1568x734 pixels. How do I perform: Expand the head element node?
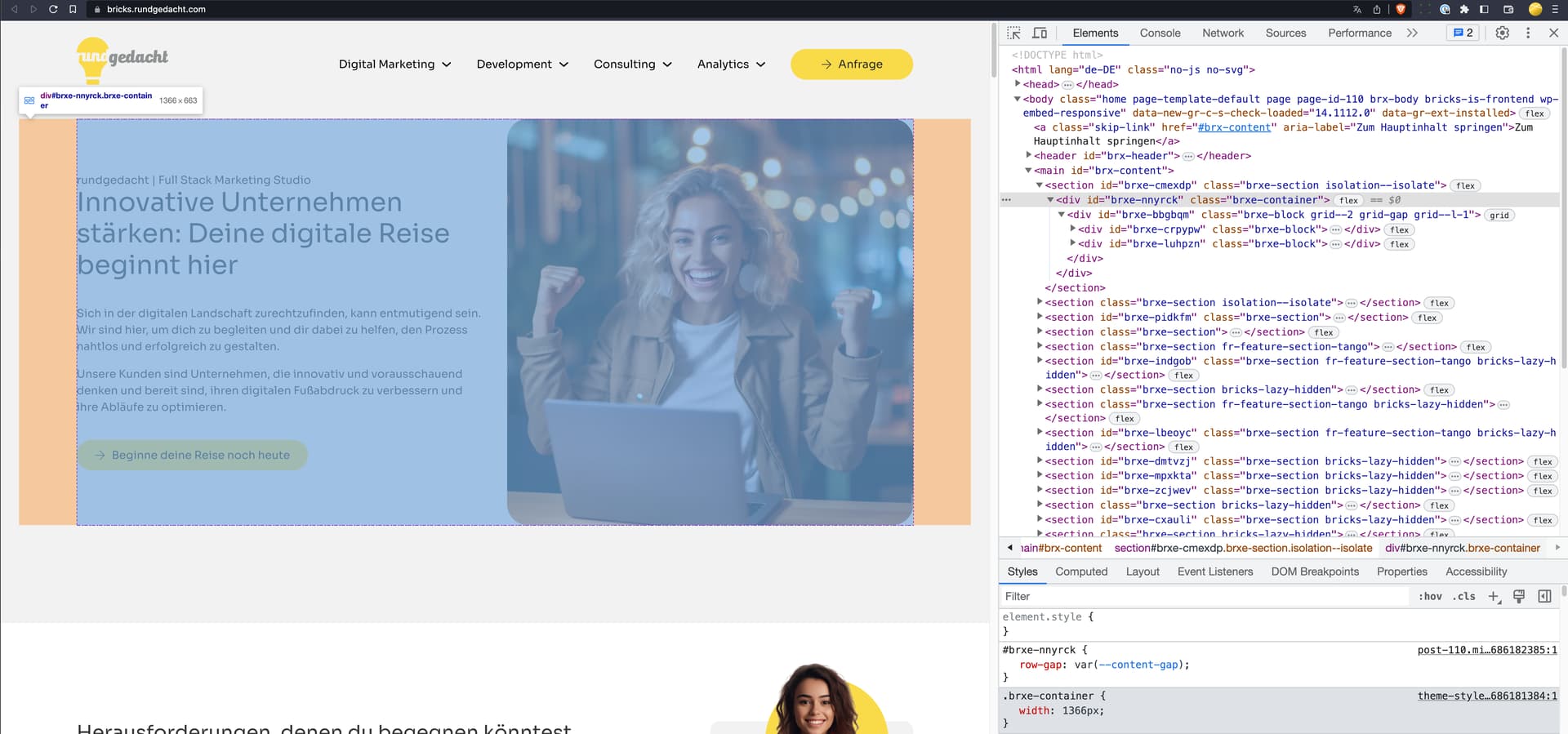click(1018, 83)
